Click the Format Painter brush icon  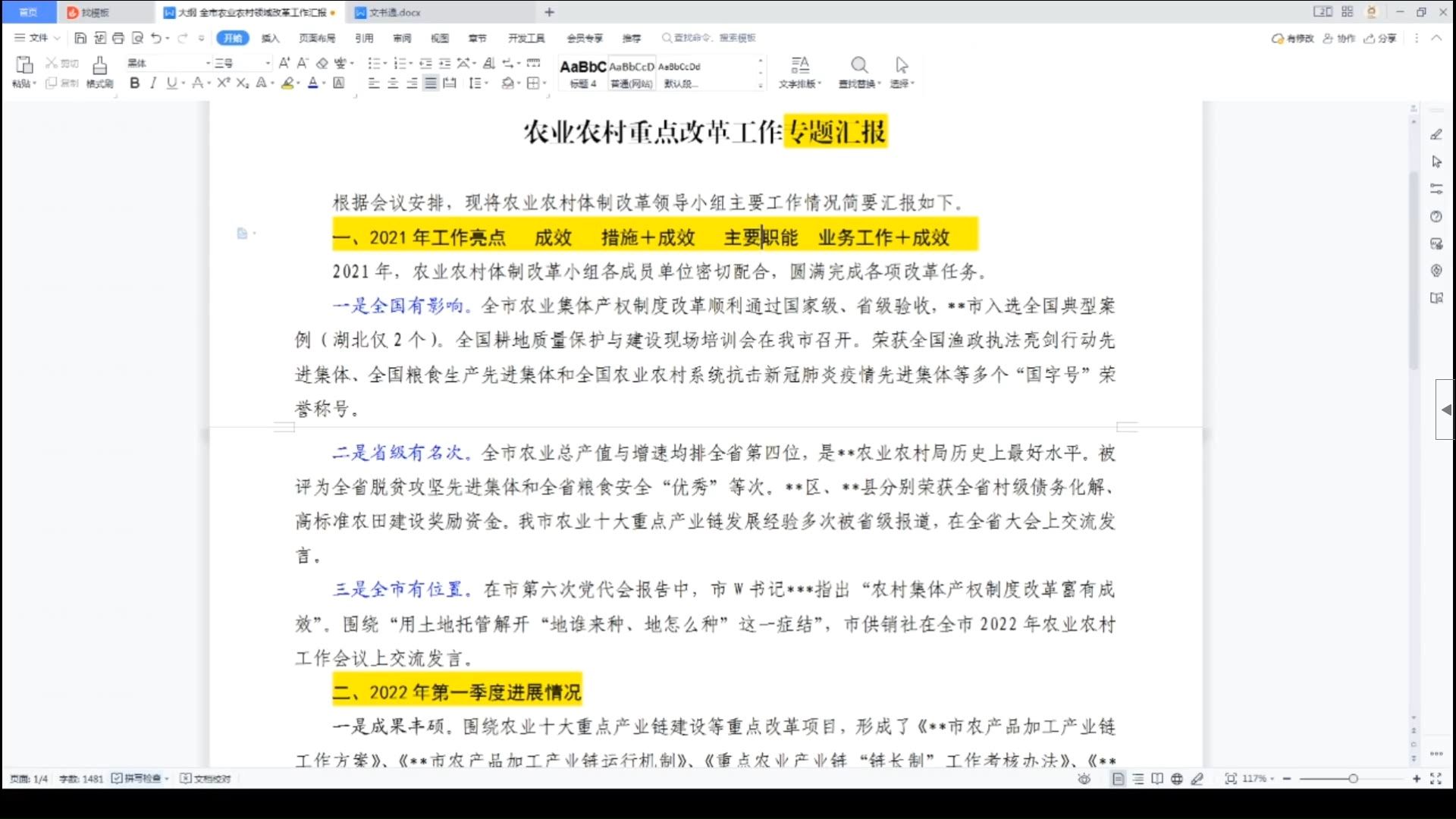99,66
